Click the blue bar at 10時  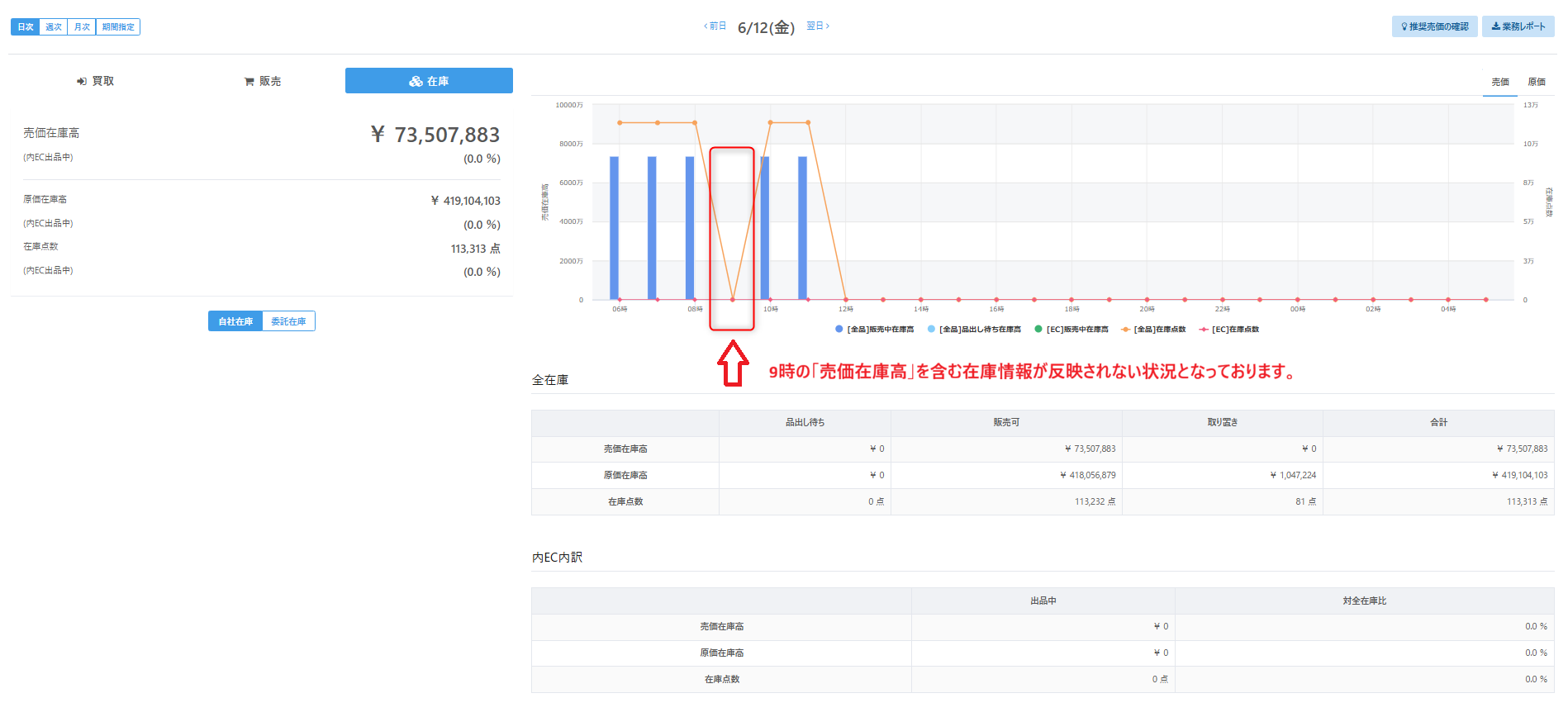click(765, 228)
